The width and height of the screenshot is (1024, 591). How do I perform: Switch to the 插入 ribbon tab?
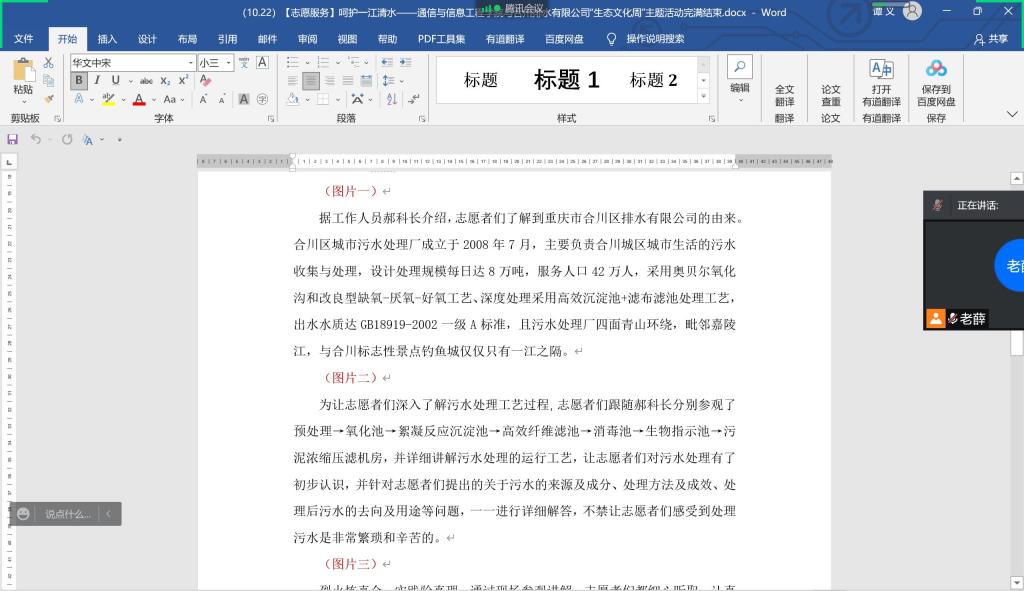(107, 39)
